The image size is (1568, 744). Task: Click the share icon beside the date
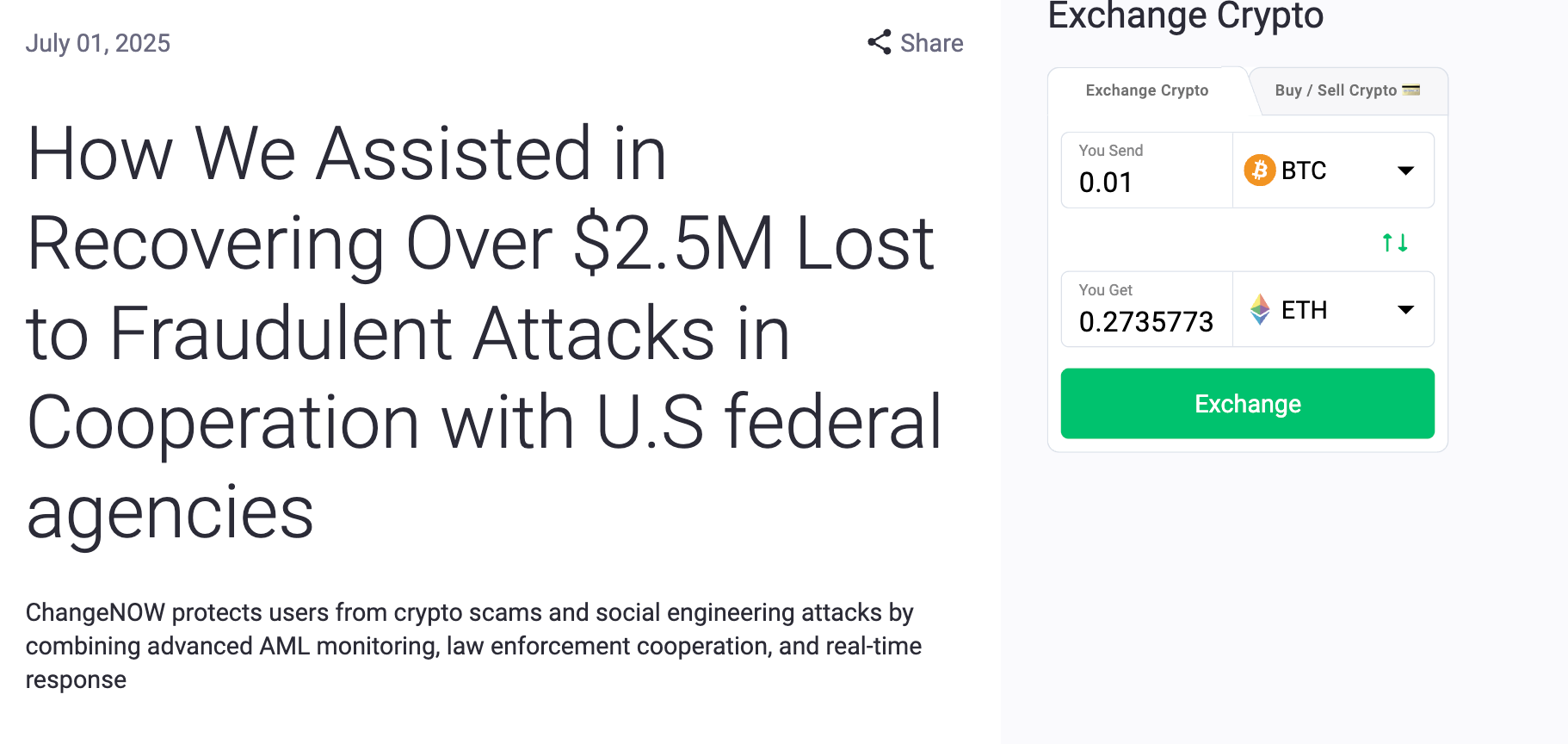point(879,42)
